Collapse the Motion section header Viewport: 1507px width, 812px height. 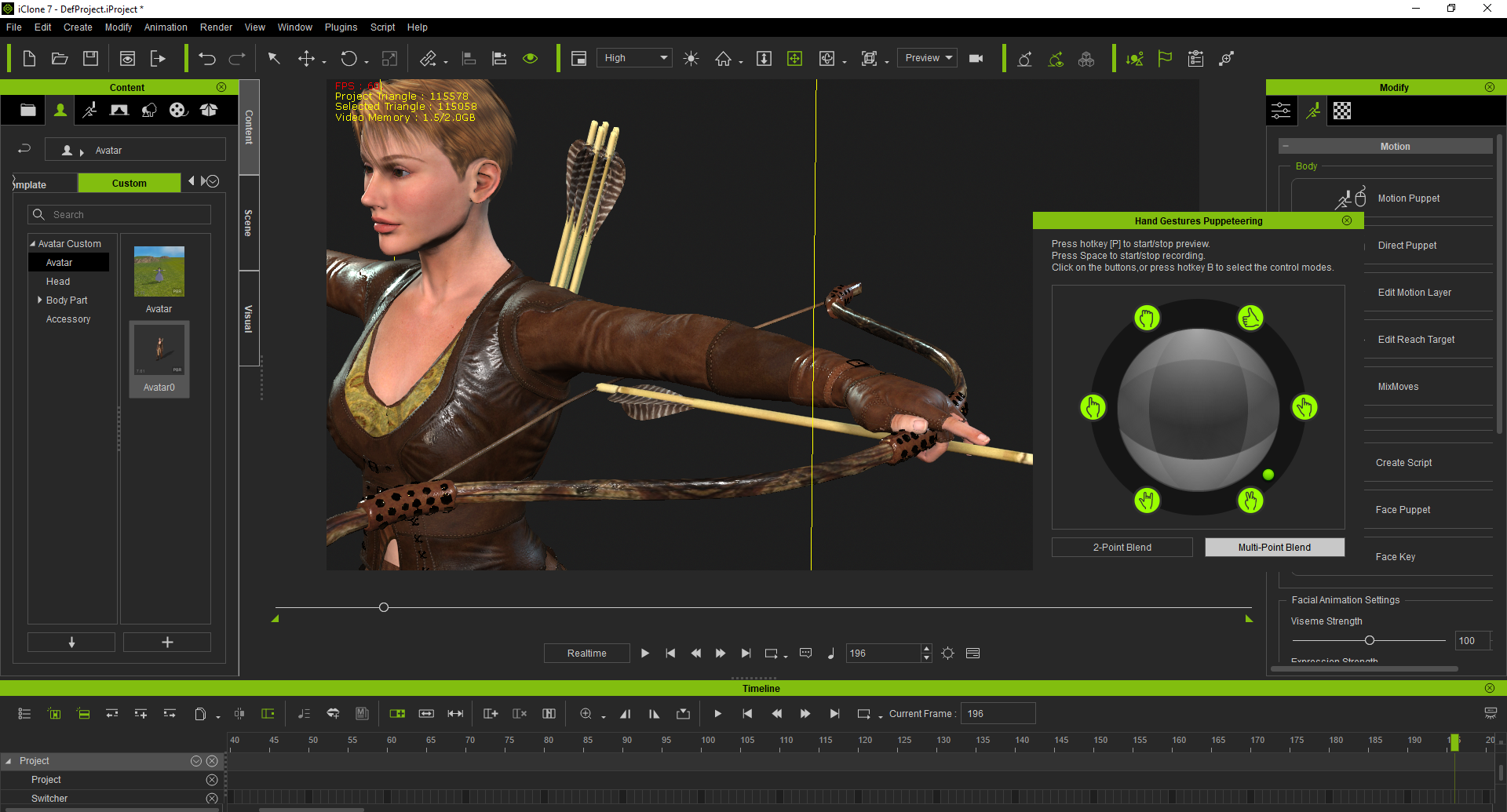[1286, 147]
